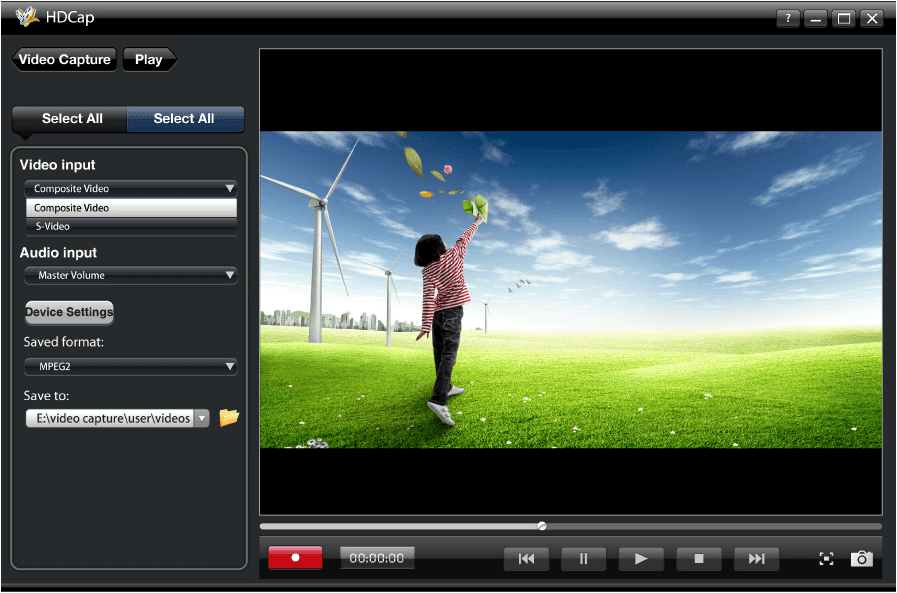Click the play triangle in the playback bar

pyautogui.click(x=641, y=559)
